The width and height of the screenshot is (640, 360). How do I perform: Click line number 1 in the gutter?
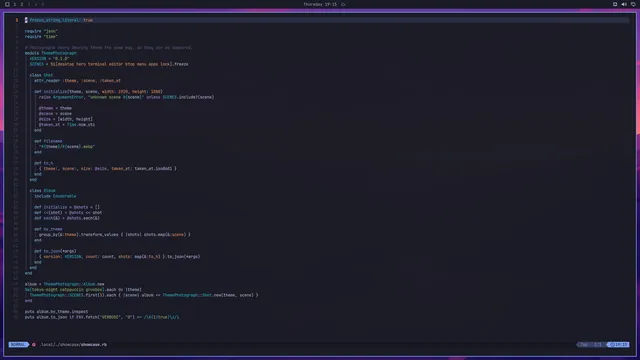point(17,20)
